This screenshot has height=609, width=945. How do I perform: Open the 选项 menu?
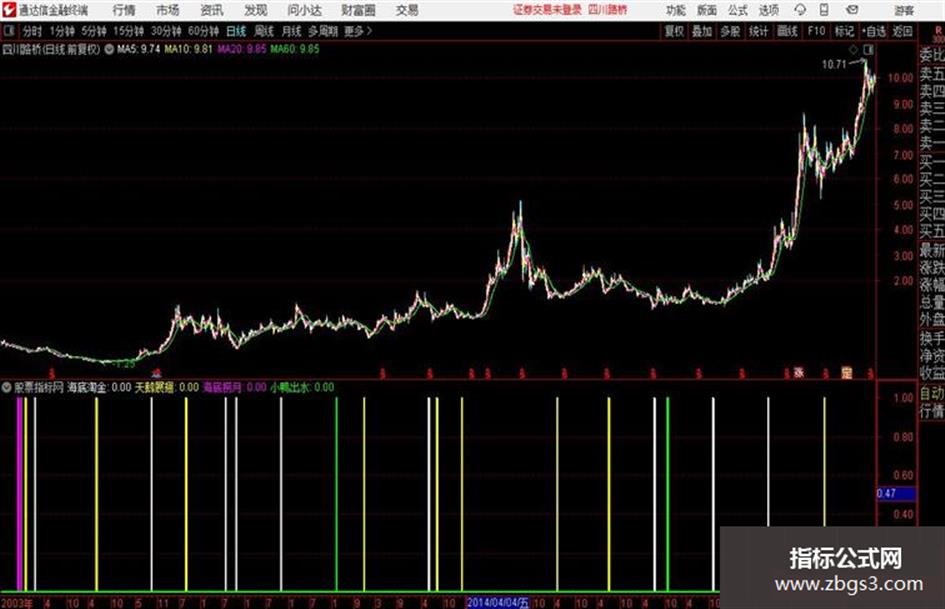[768, 10]
